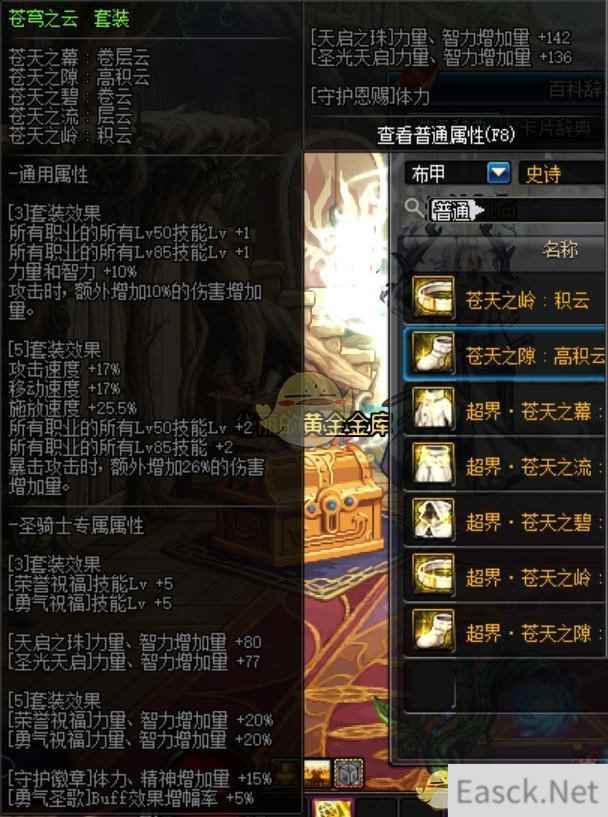
Task: Click the 普通 search input field
Action: (516, 211)
